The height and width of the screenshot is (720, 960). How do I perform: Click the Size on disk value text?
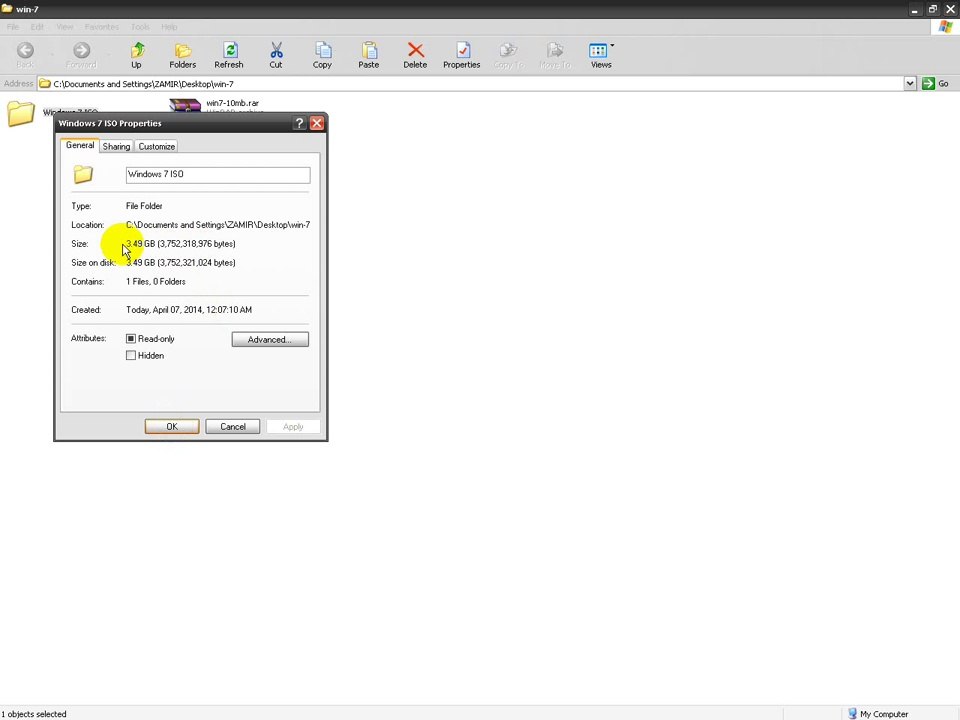tap(181, 263)
